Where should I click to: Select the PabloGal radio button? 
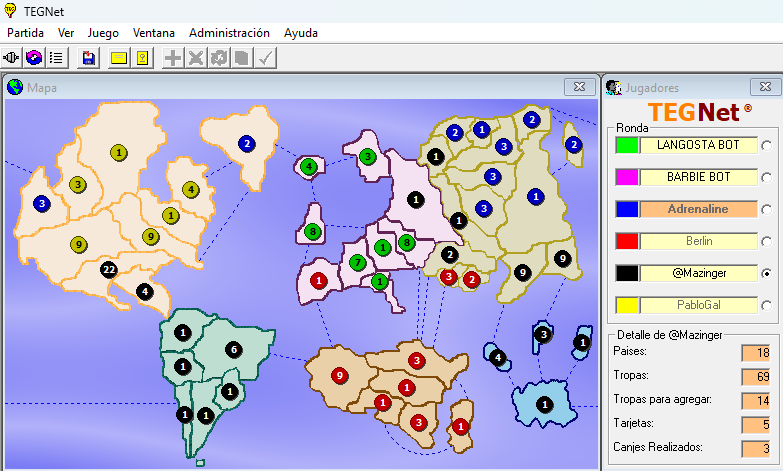(767, 306)
